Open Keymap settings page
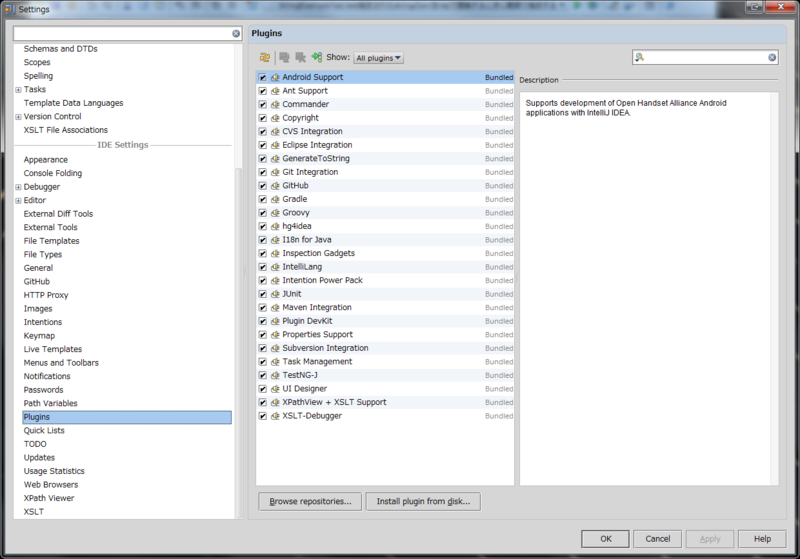Viewport: 800px width, 559px height. coord(39,336)
